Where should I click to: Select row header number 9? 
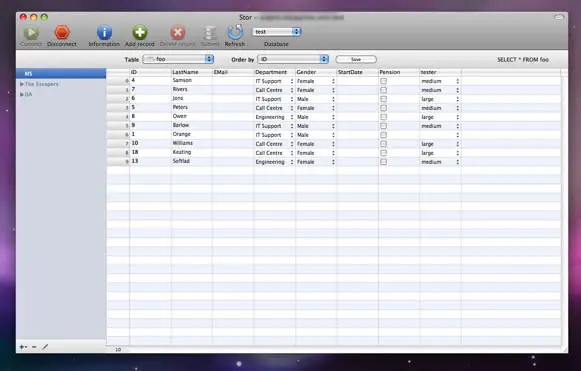click(118, 162)
